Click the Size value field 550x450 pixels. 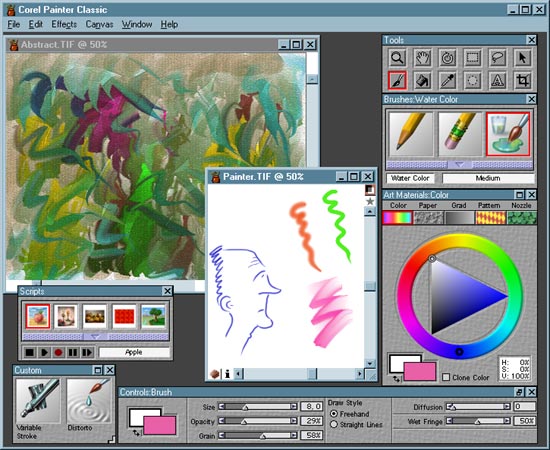(x=311, y=407)
